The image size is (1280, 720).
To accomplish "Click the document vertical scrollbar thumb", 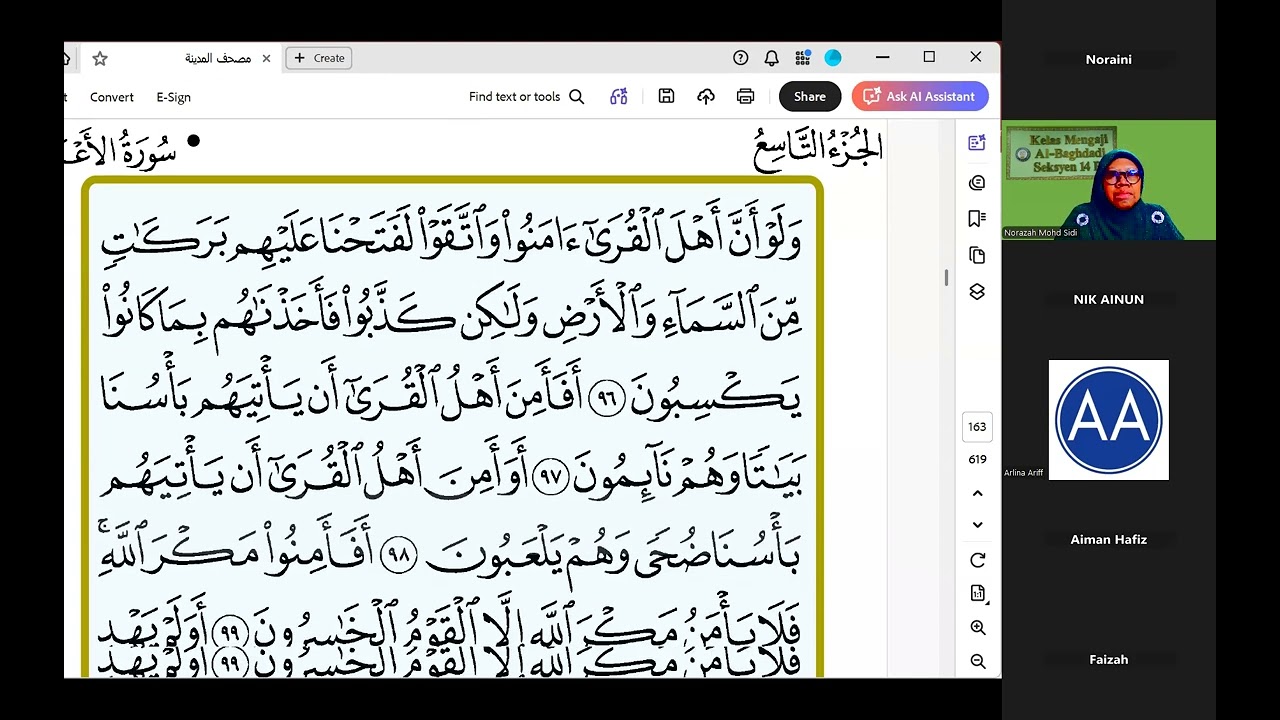I will (946, 277).
